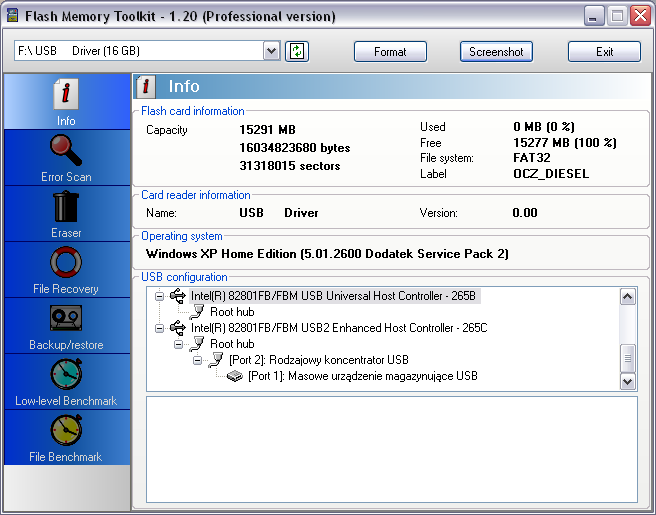Click USB tree scrollbar up arrow

point(628,297)
